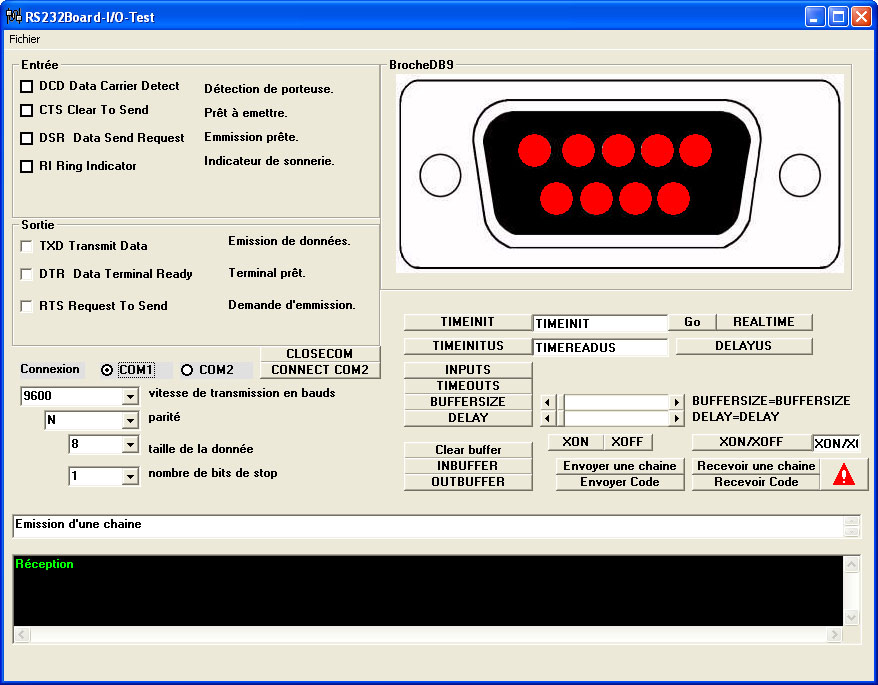Select the COM1 radio button

(x=107, y=370)
